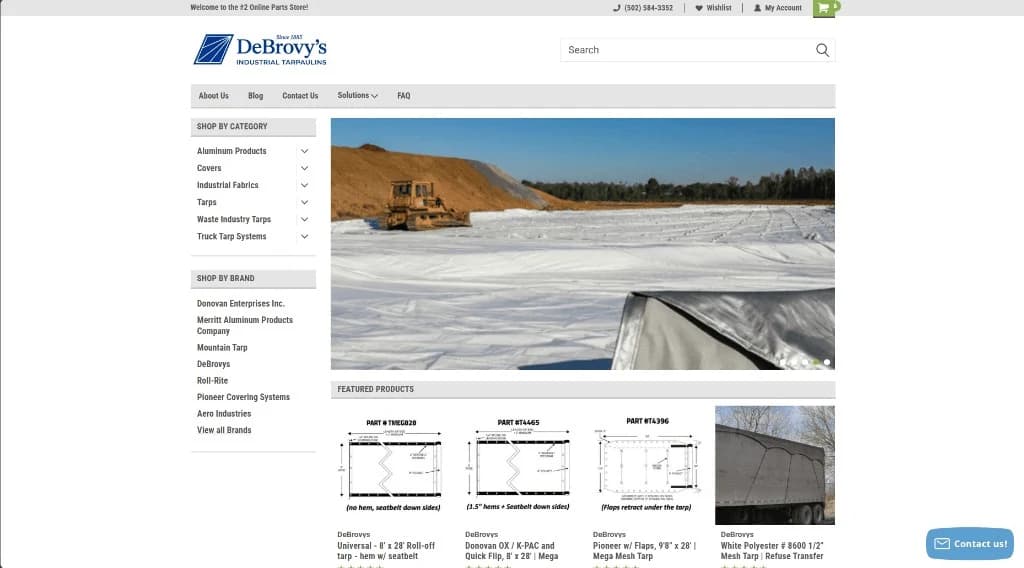Expand the Industrial Fabrics chevron
The image size is (1024, 568).
304,185
